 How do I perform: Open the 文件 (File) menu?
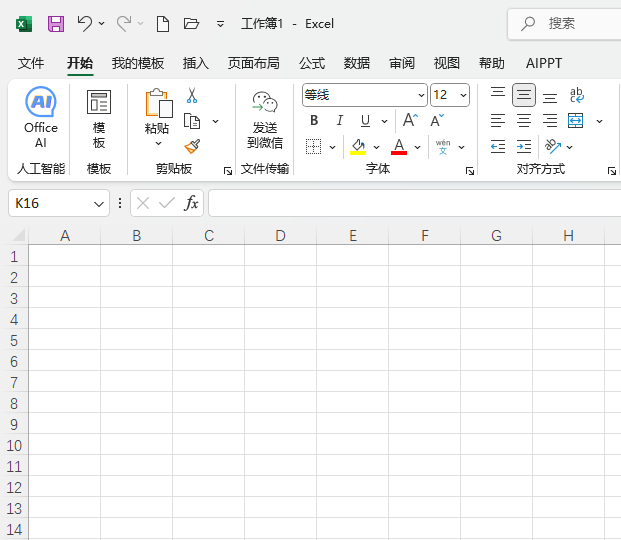31,63
